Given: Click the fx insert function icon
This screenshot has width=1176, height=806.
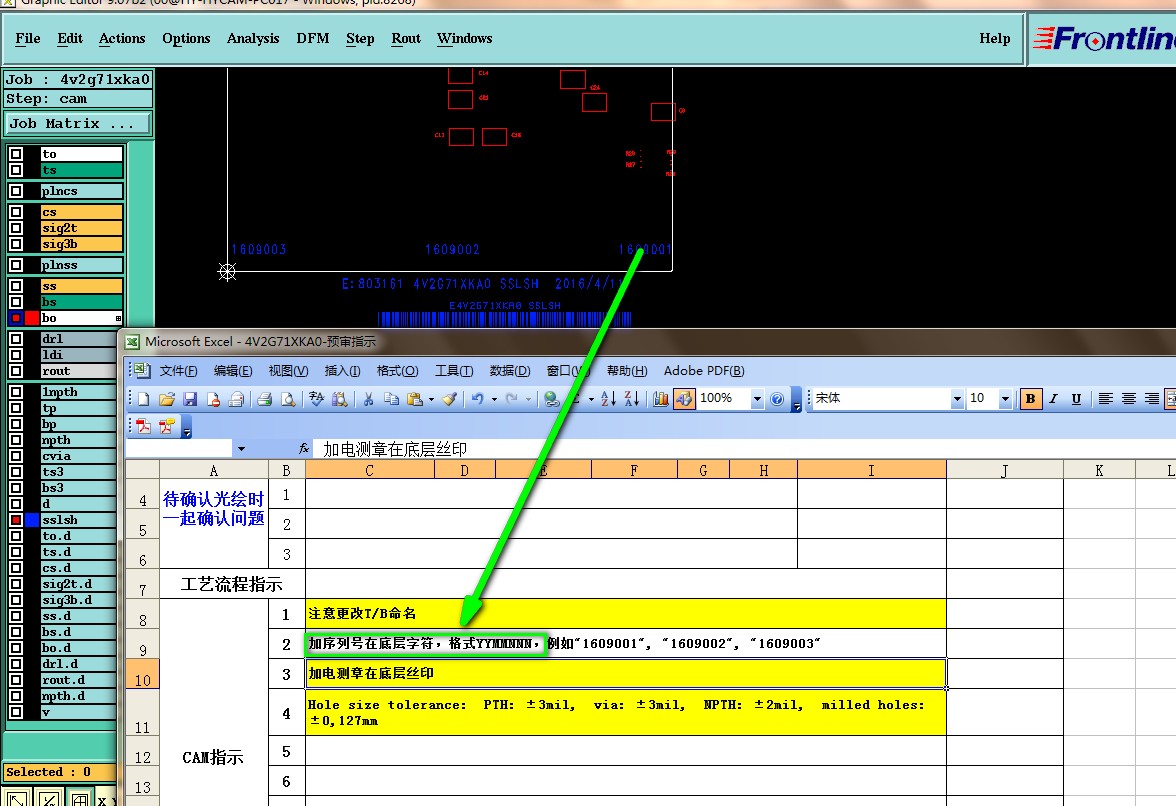Looking at the screenshot, I should coord(304,448).
